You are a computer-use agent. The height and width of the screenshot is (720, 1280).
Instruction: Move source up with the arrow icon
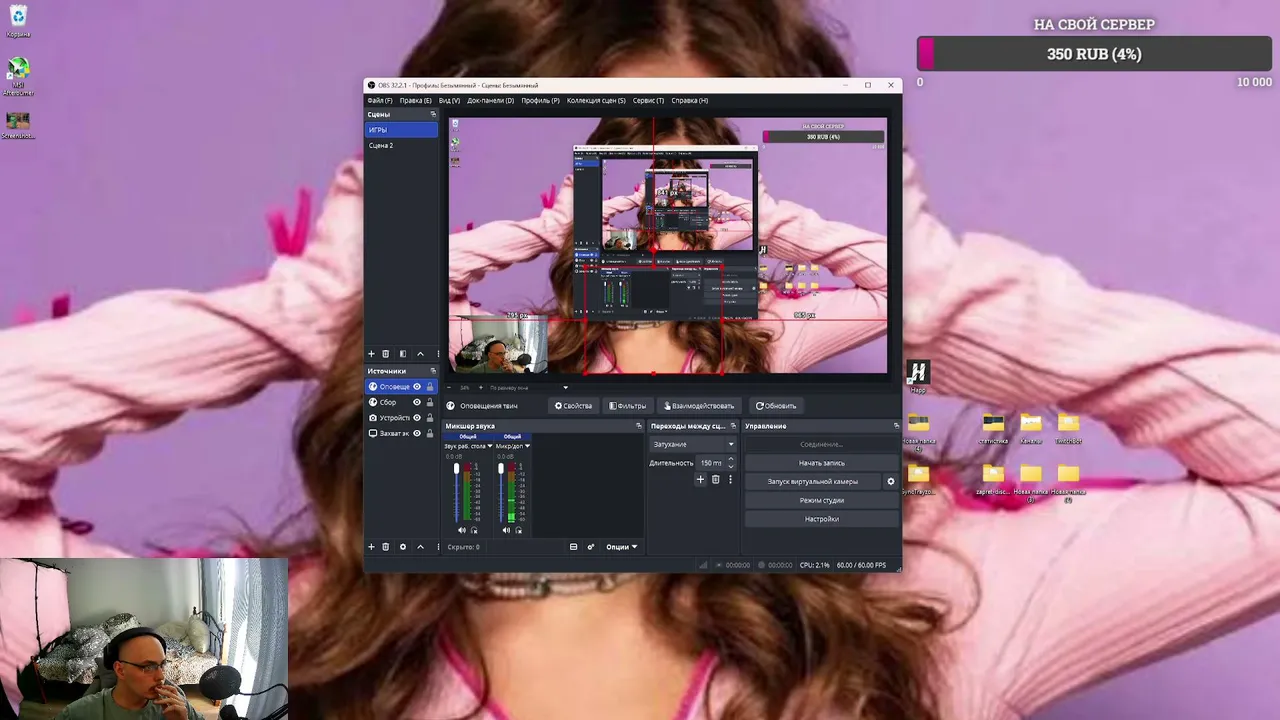pos(420,547)
